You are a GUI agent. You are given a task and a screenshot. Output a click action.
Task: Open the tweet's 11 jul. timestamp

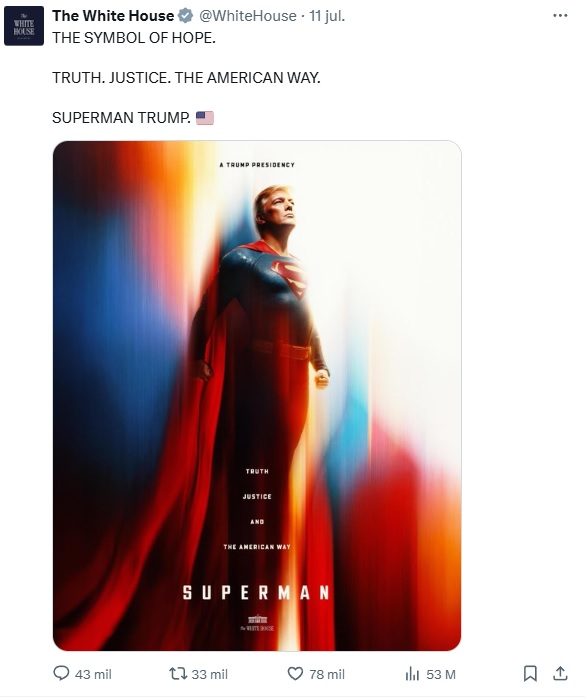pyautogui.click(x=327, y=16)
